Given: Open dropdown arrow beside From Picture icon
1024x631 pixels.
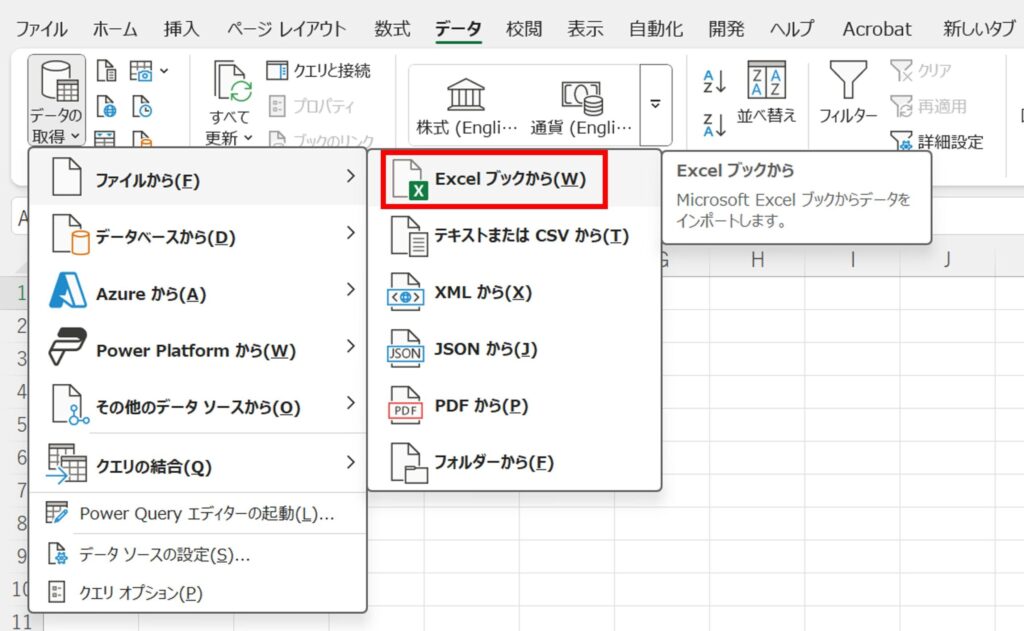Looking at the screenshot, I should (164, 71).
